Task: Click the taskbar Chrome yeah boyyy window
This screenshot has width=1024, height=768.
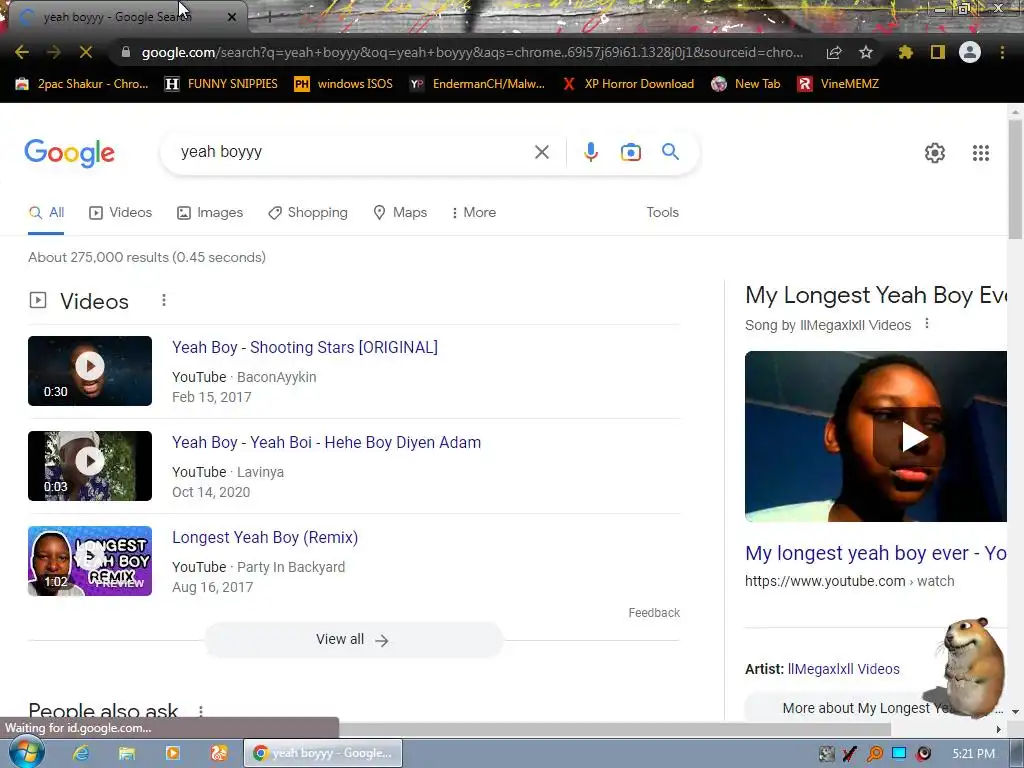Action: click(323, 753)
